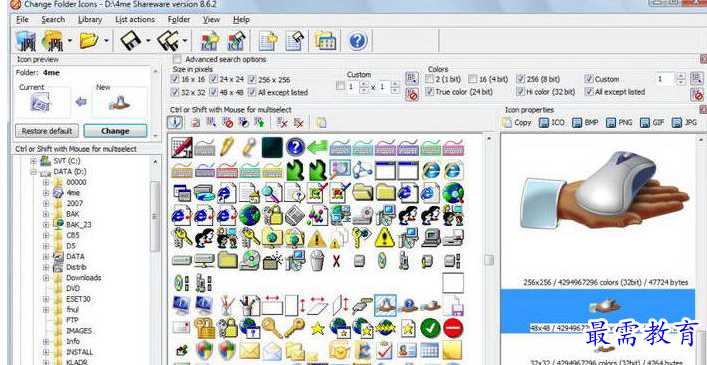Copy icon via Copy button
The height and width of the screenshot is (365, 707).
point(517,122)
